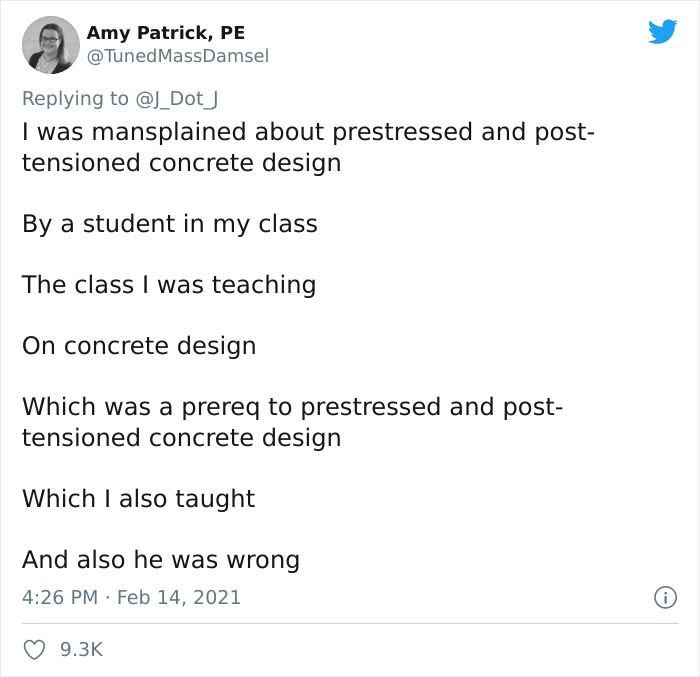Screen dimensions: 700x677
Task: Open Amy Patrick's profile picture
Action: pyautogui.click(x=50, y=45)
